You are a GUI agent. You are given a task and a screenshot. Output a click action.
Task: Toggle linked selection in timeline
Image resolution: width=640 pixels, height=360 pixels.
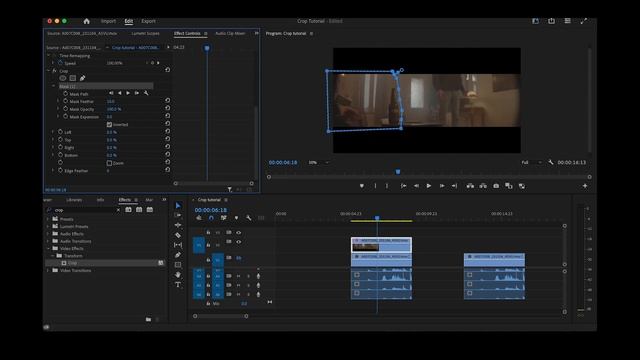pyautogui.click(x=223, y=218)
